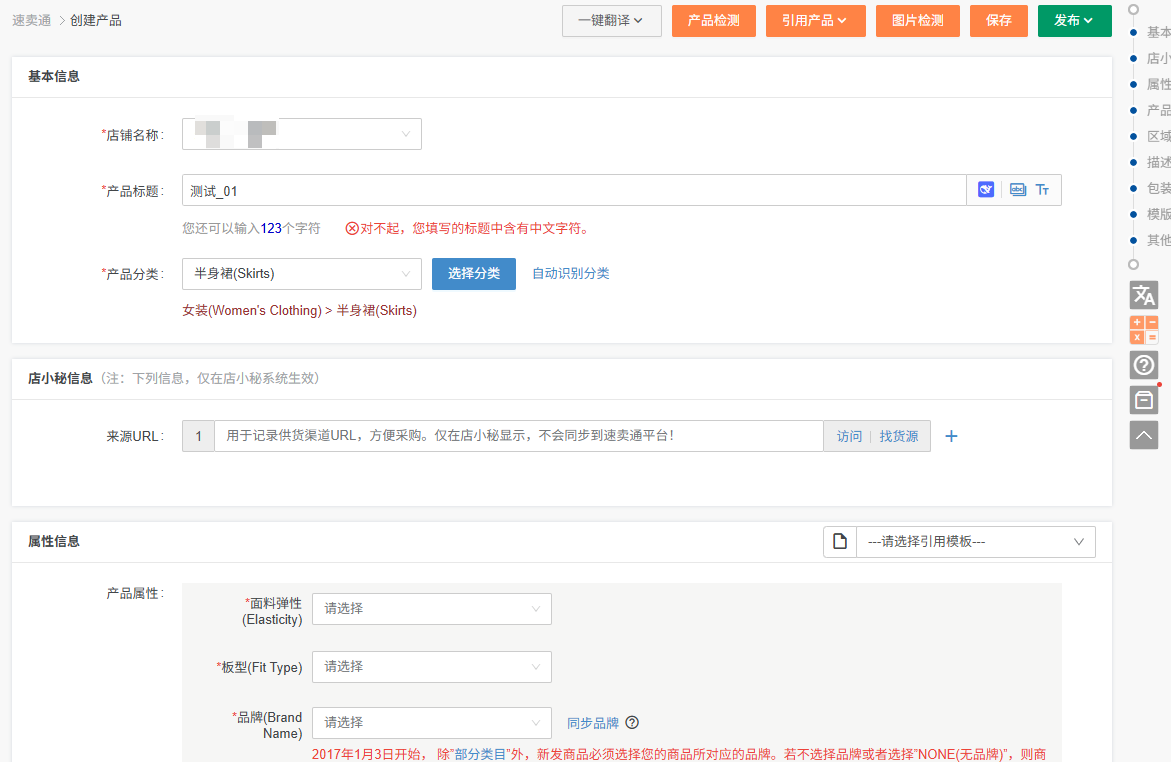Open the archive box icon with red dot
1171x762 pixels.
(1143, 400)
